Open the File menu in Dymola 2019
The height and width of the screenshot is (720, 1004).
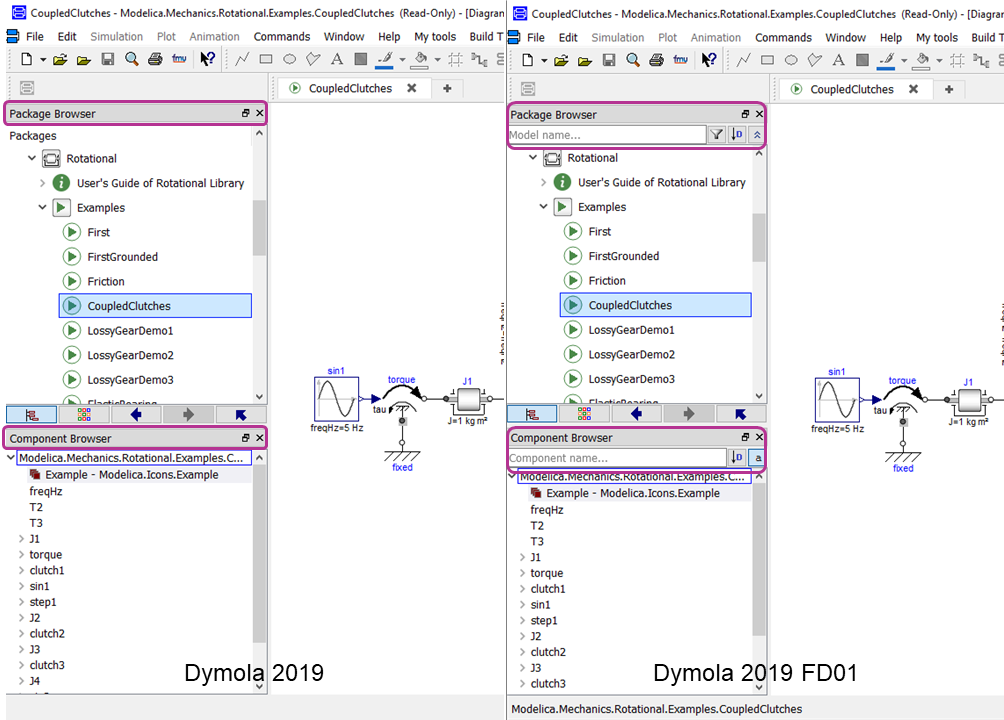35,37
